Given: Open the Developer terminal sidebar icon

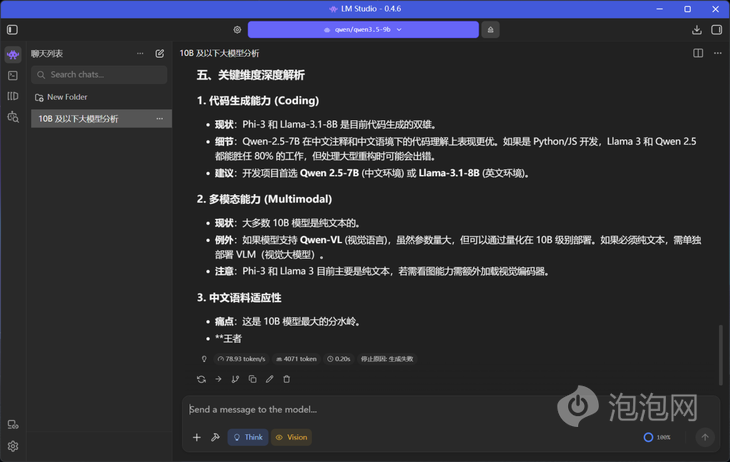Looking at the screenshot, I should tap(13, 75).
